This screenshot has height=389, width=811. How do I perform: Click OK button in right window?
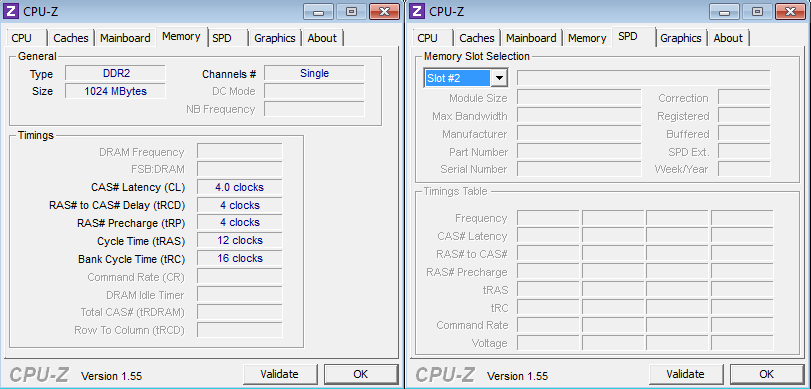tap(767, 374)
